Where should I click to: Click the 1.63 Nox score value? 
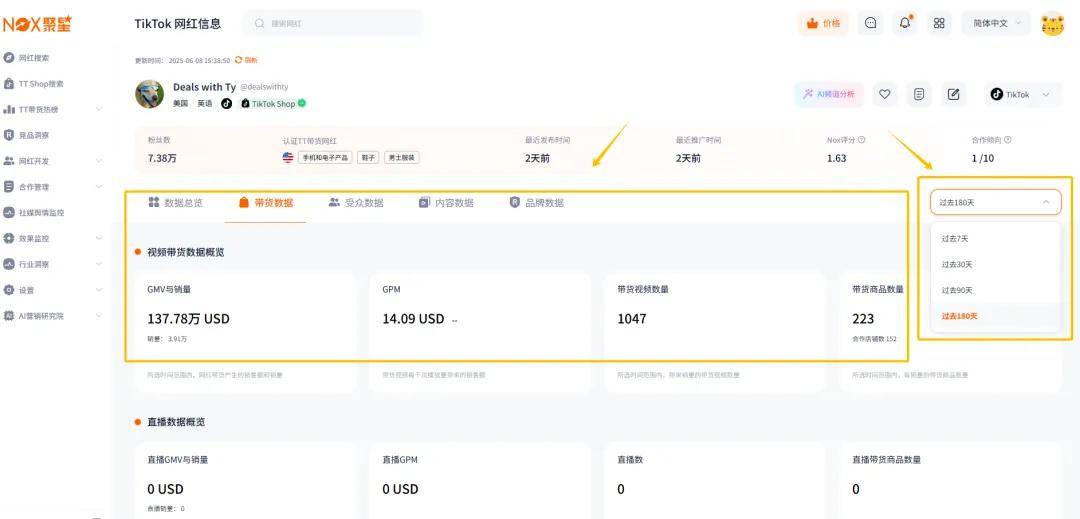pos(836,158)
